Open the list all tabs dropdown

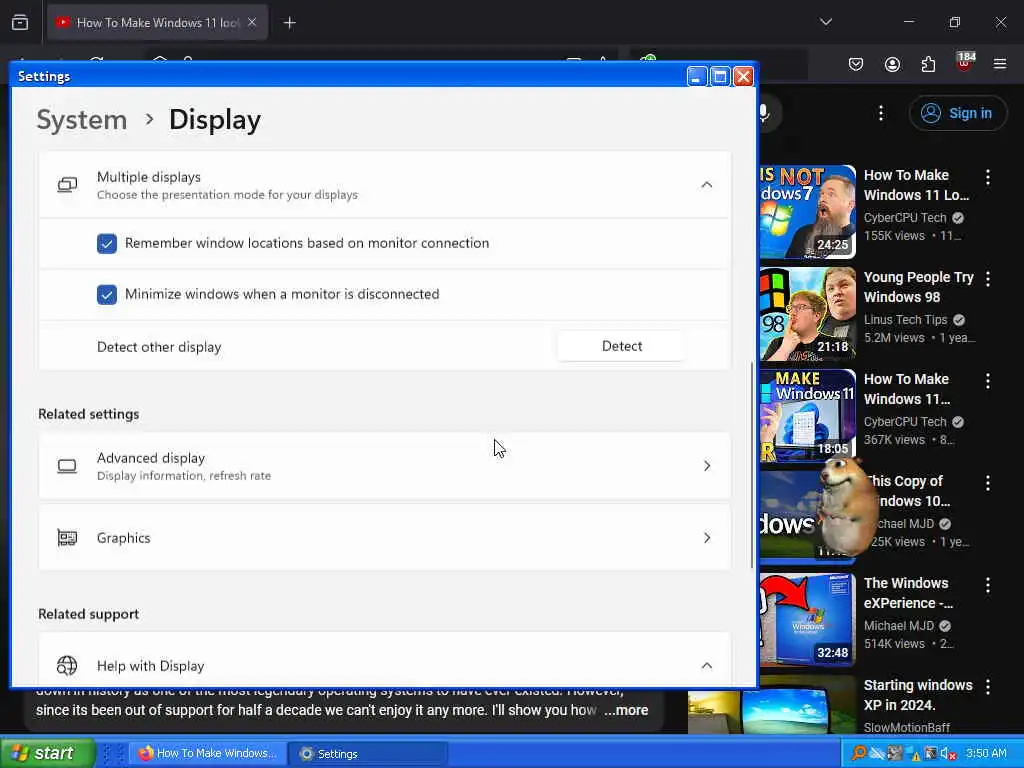[826, 22]
